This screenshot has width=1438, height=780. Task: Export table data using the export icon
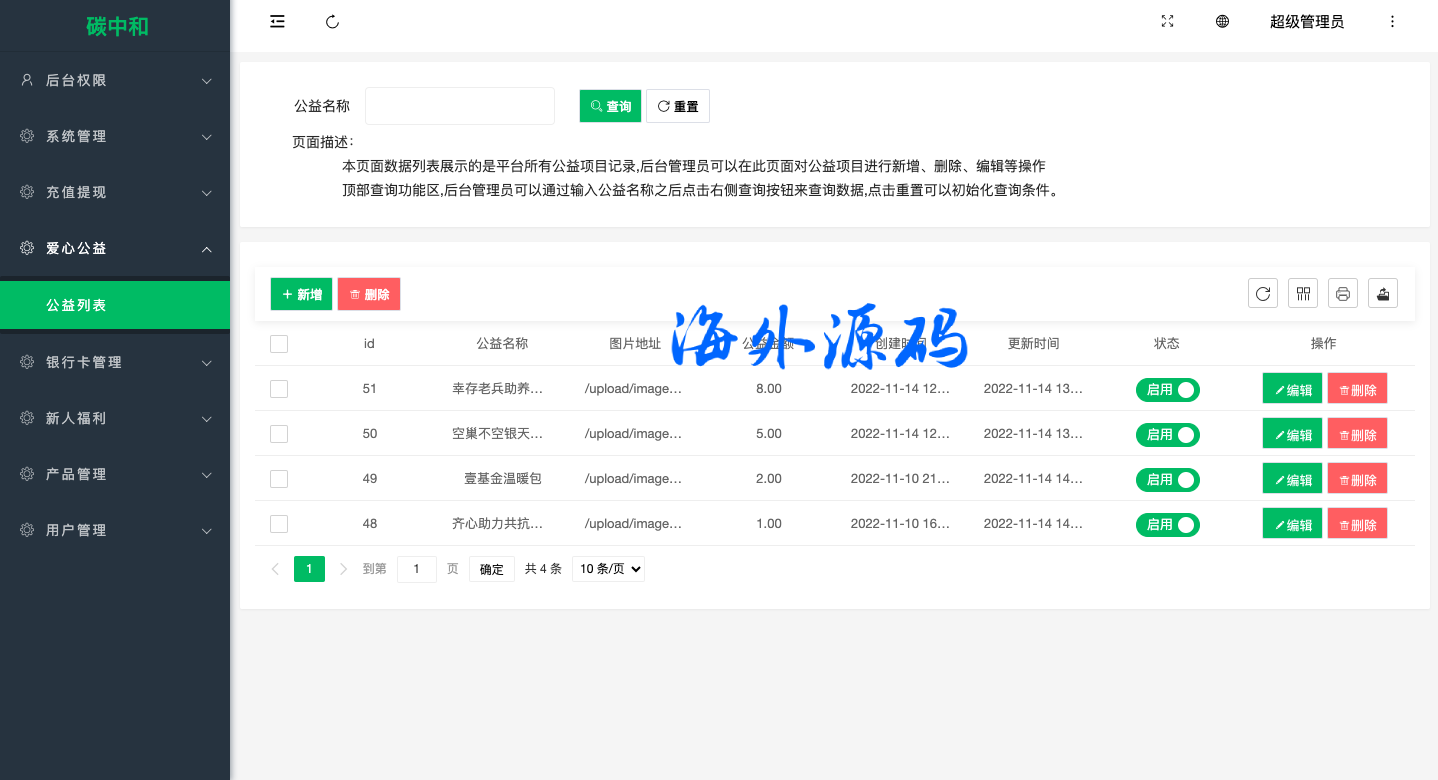[1383, 293]
